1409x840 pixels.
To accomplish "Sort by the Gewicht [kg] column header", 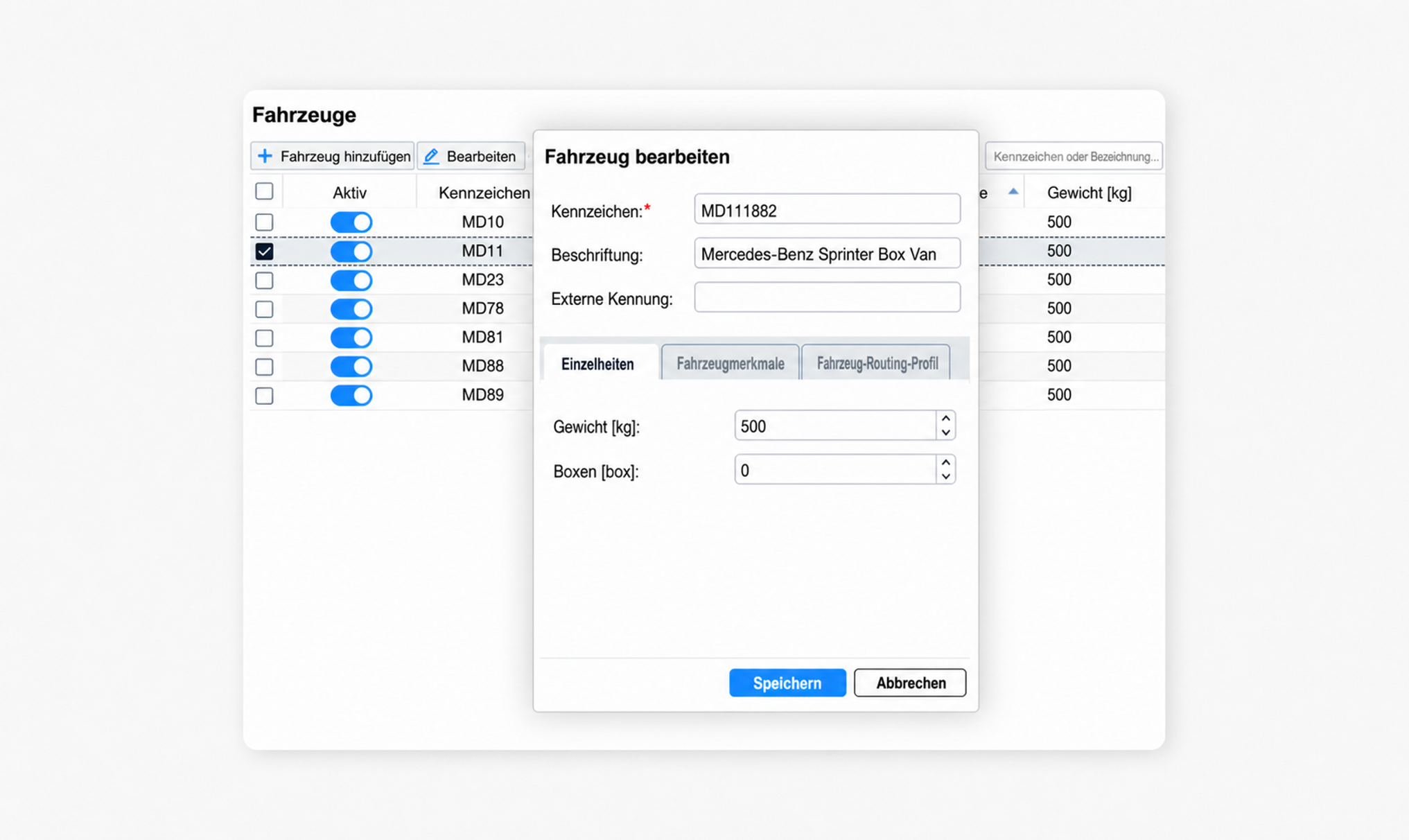I will (1089, 193).
